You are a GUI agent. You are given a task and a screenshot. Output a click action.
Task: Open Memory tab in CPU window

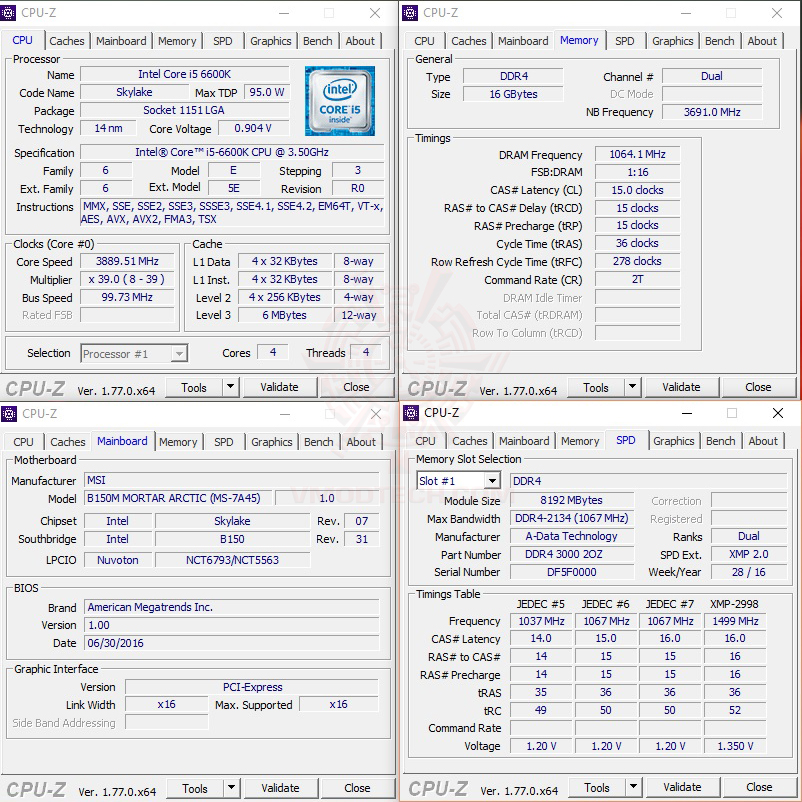(x=177, y=41)
